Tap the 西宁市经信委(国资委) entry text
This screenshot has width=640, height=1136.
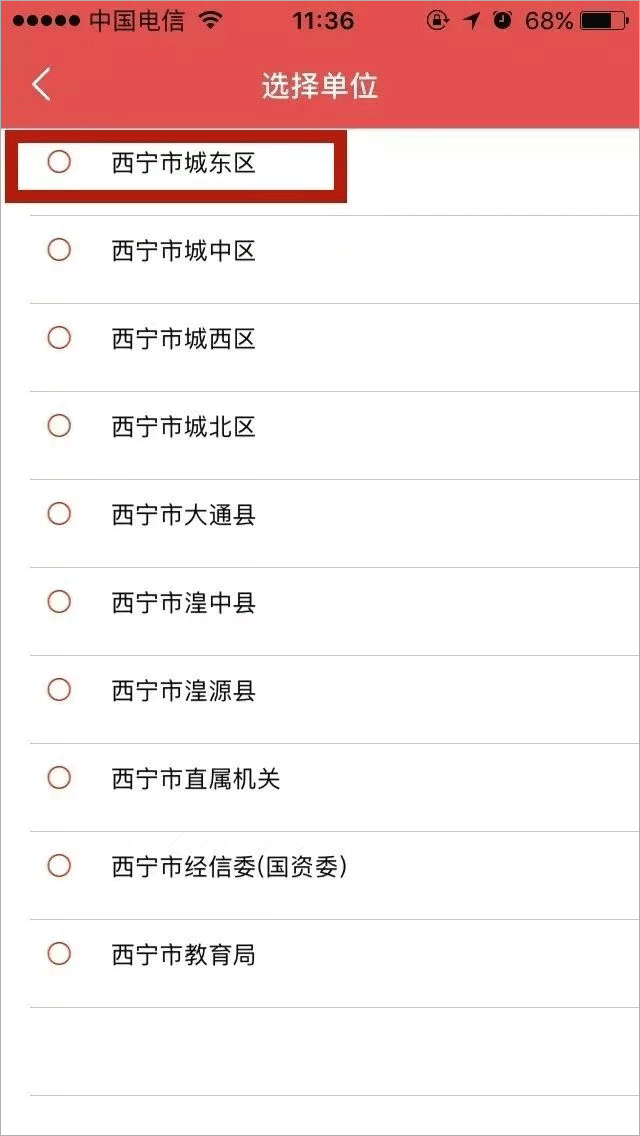[x=229, y=866]
